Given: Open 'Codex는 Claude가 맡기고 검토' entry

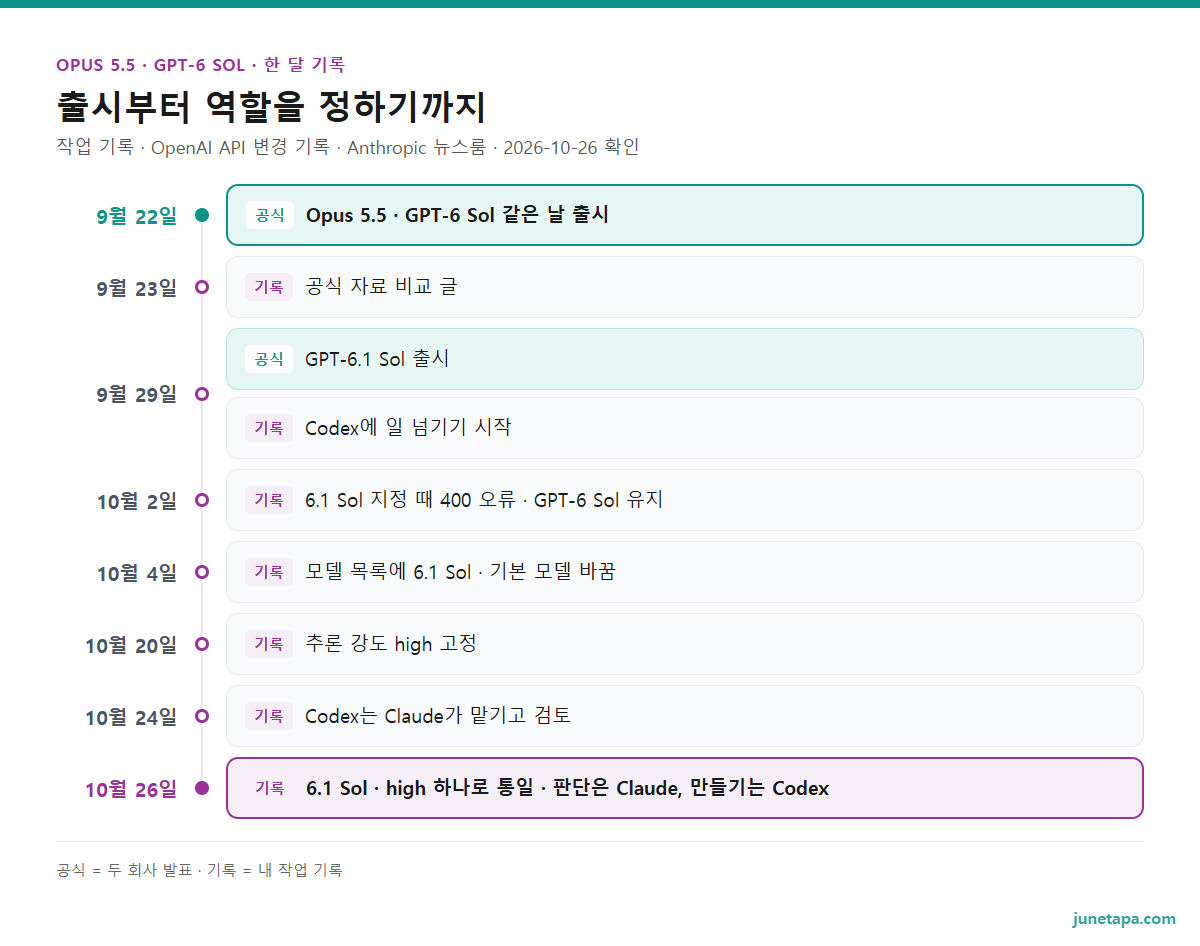Looking at the screenshot, I should (x=685, y=716).
